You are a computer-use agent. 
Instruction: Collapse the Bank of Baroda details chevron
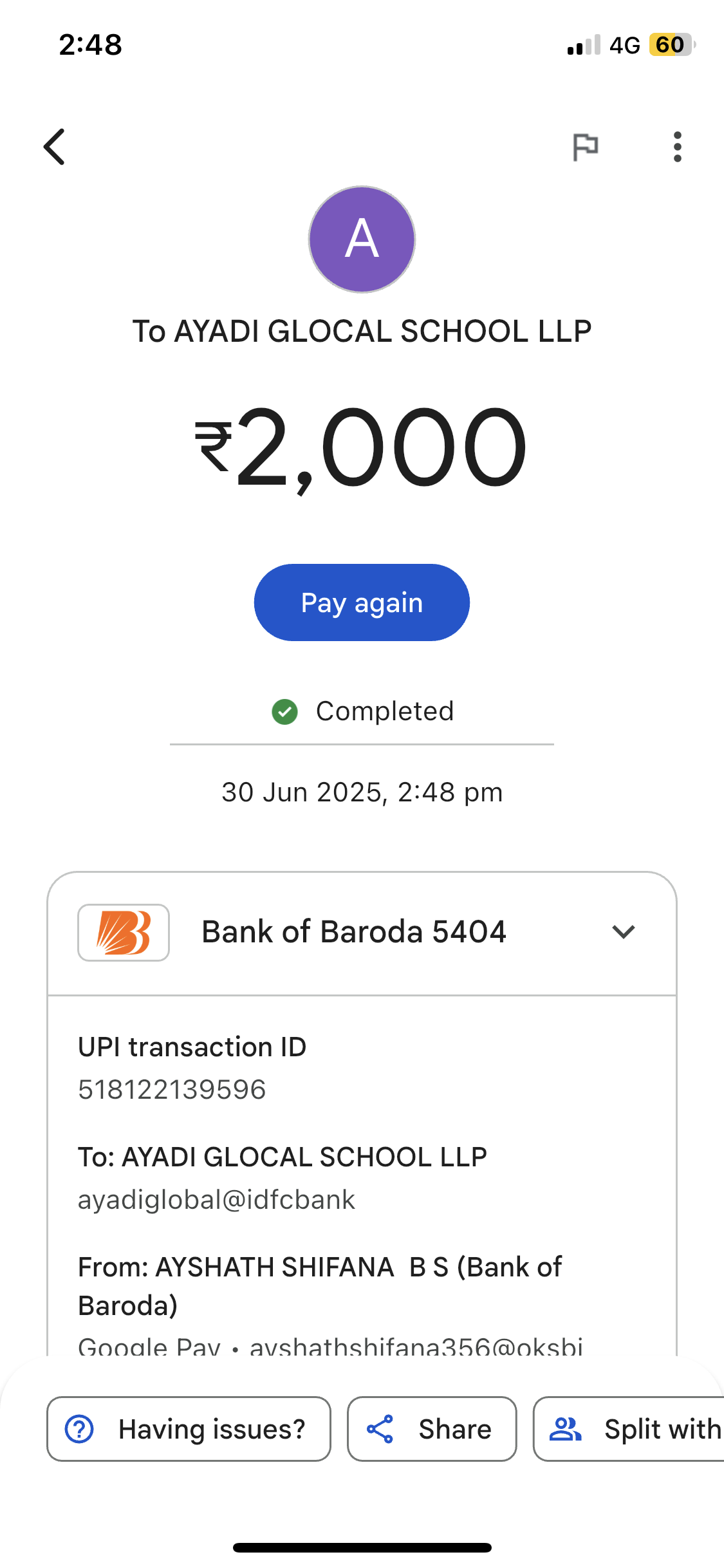point(623,932)
